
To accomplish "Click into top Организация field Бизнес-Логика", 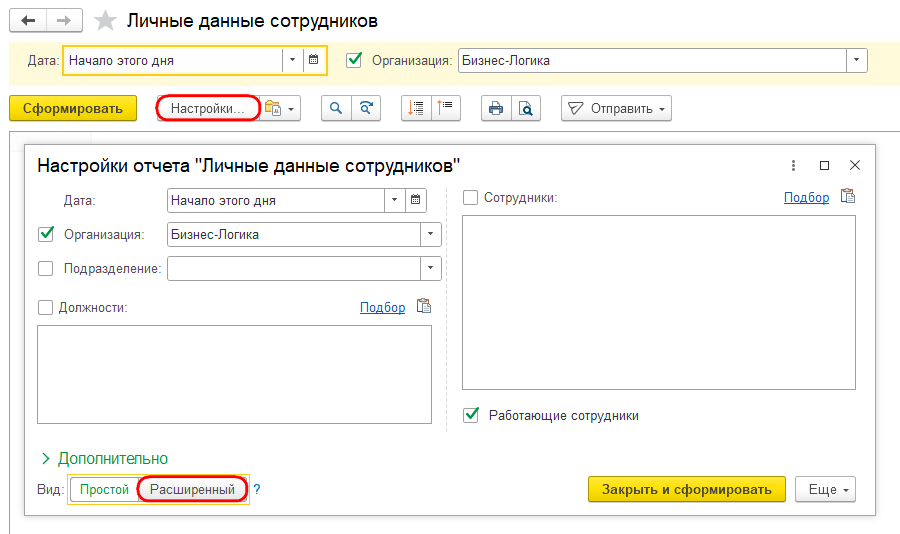I will (x=652, y=60).
